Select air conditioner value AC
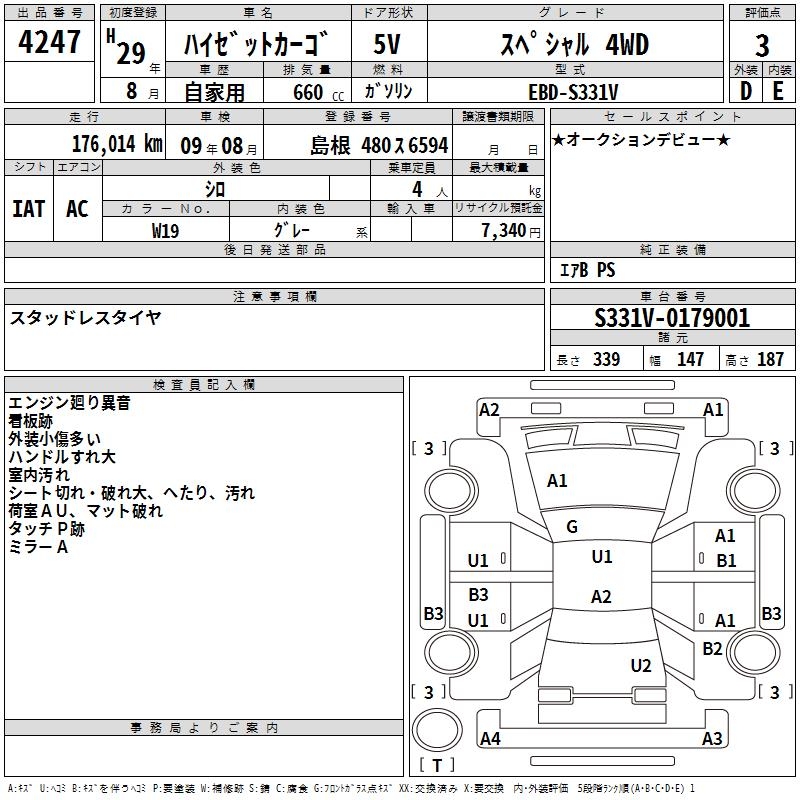 77,209
